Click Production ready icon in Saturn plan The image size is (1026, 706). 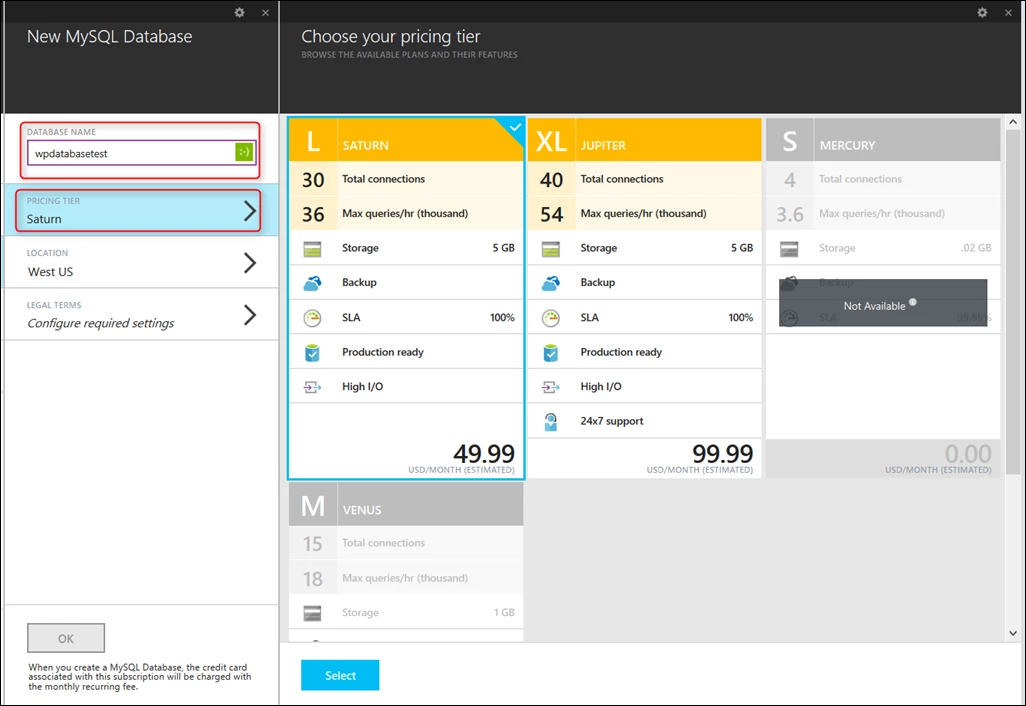point(313,353)
